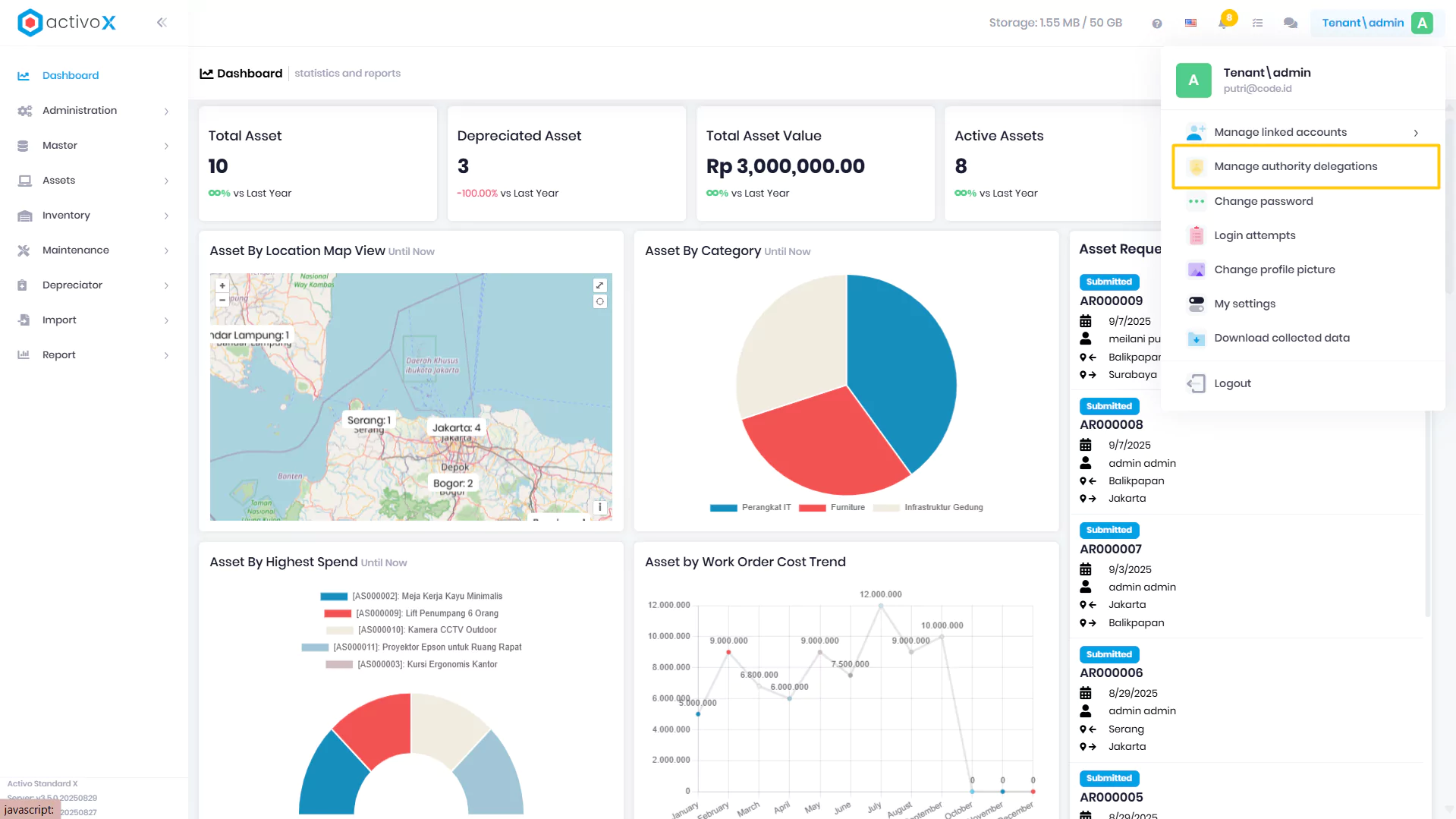
Task: Expand the Depreciator menu chevron
Action: pos(166,286)
